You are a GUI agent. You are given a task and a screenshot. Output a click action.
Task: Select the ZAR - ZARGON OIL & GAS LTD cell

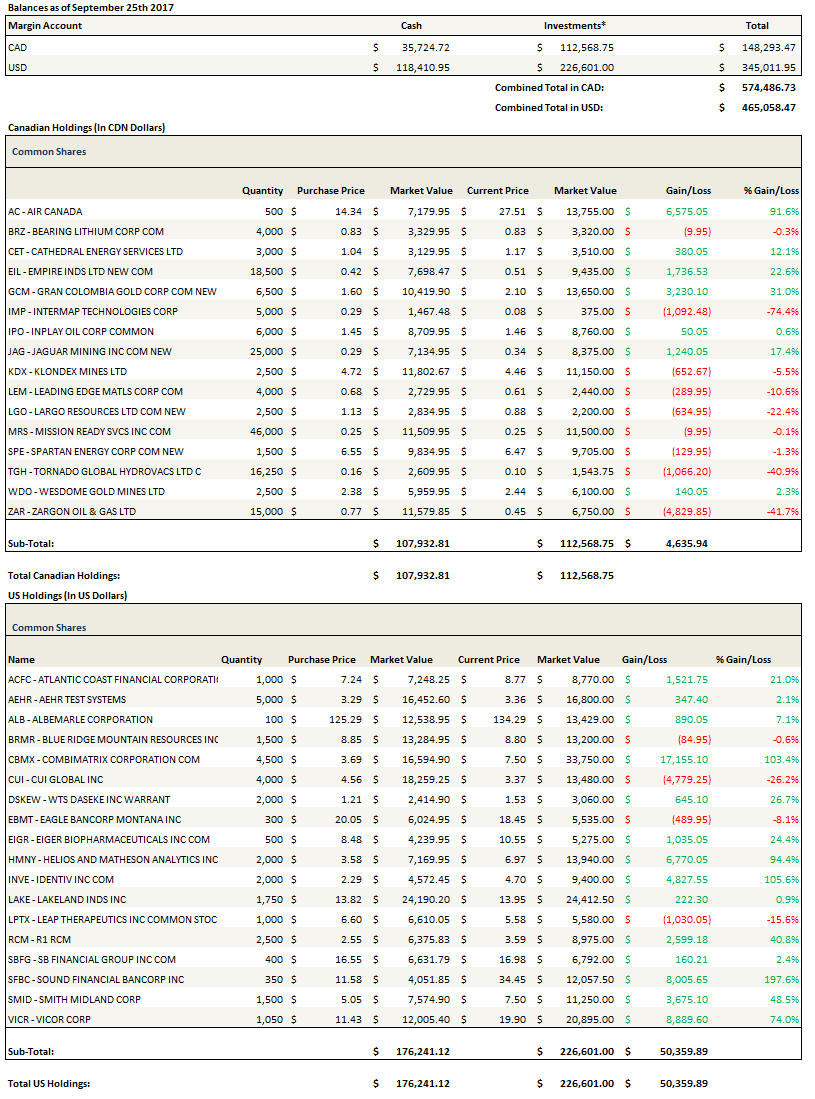pos(71,512)
